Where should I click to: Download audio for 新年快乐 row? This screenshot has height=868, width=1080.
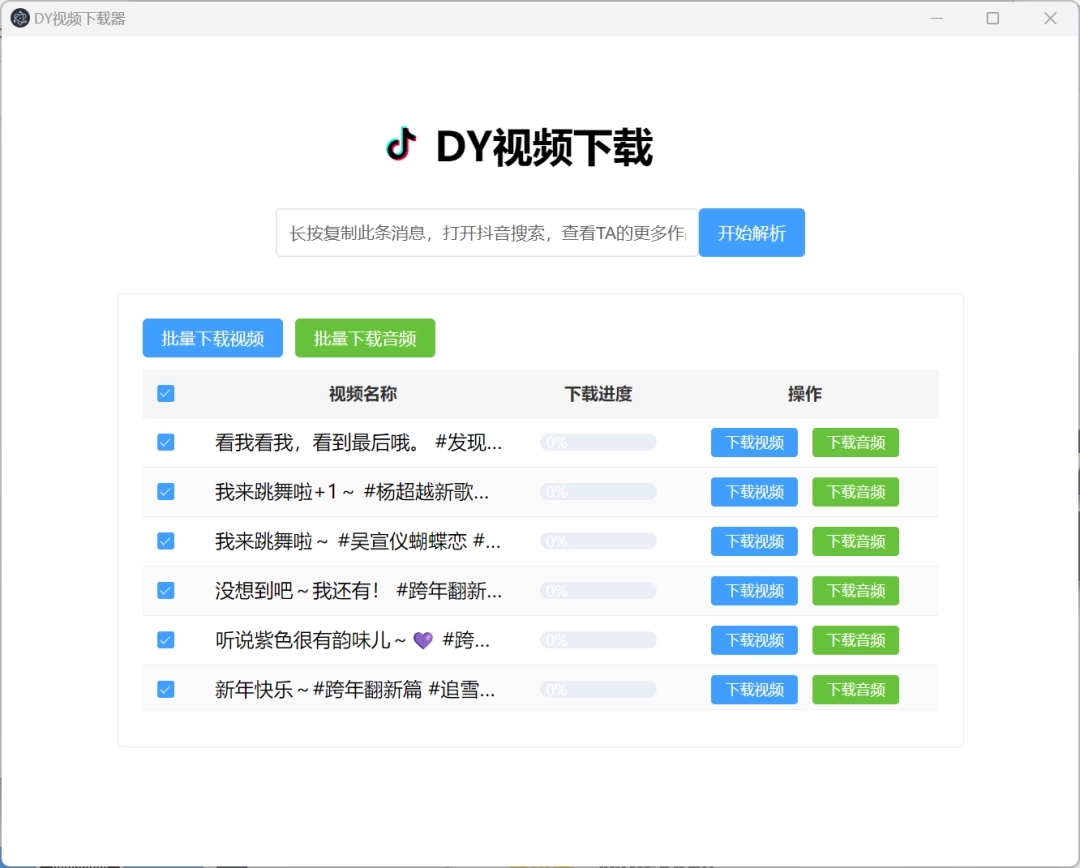(855, 690)
